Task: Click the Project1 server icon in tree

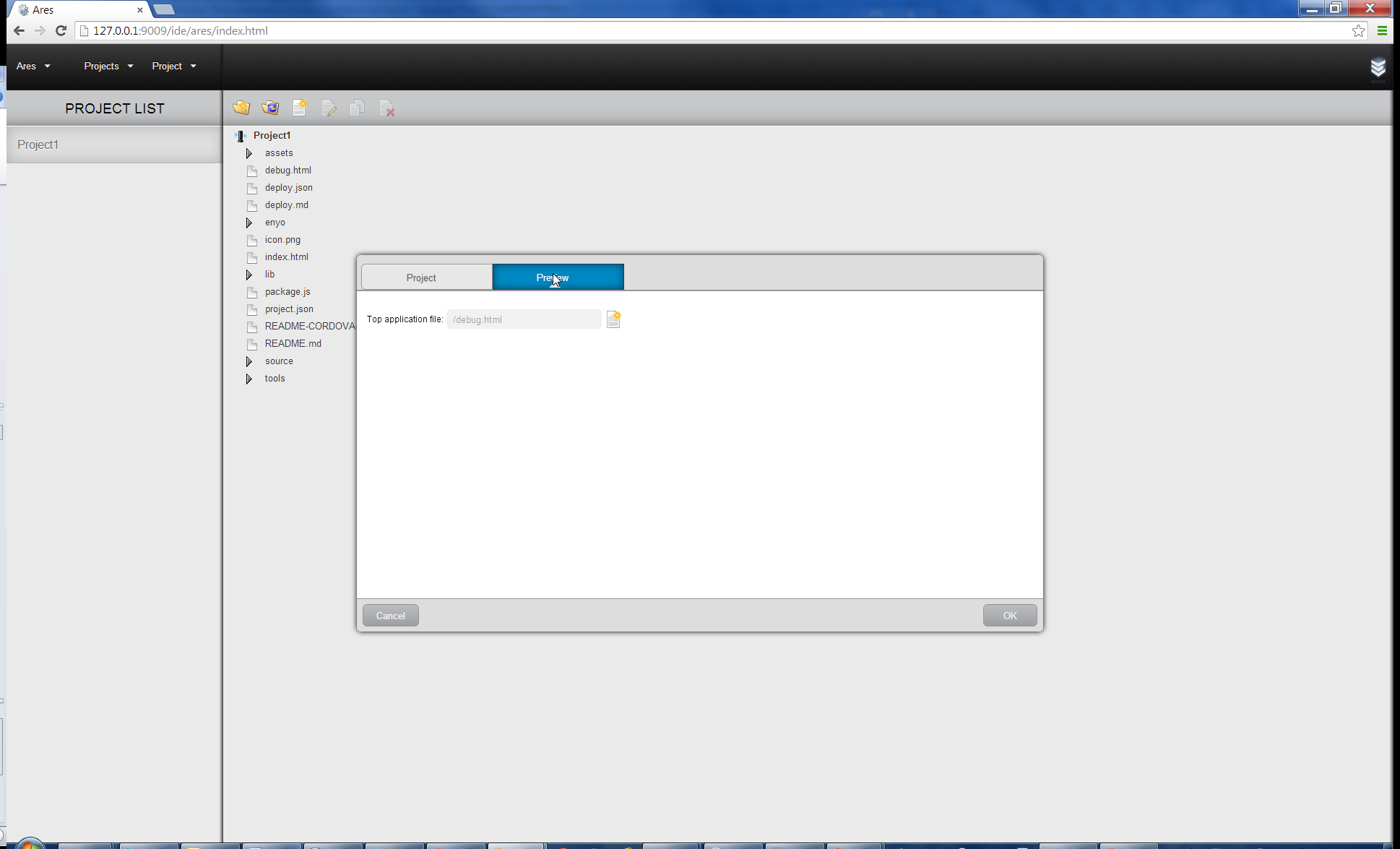Action: 241,136
